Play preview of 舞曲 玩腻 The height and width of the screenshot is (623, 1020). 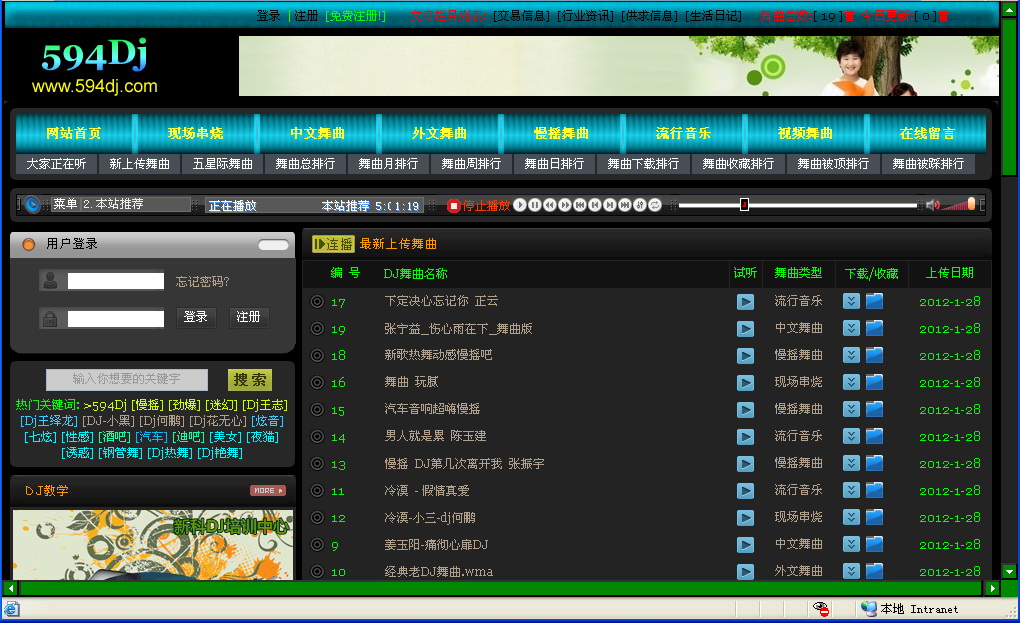point(745,383)
